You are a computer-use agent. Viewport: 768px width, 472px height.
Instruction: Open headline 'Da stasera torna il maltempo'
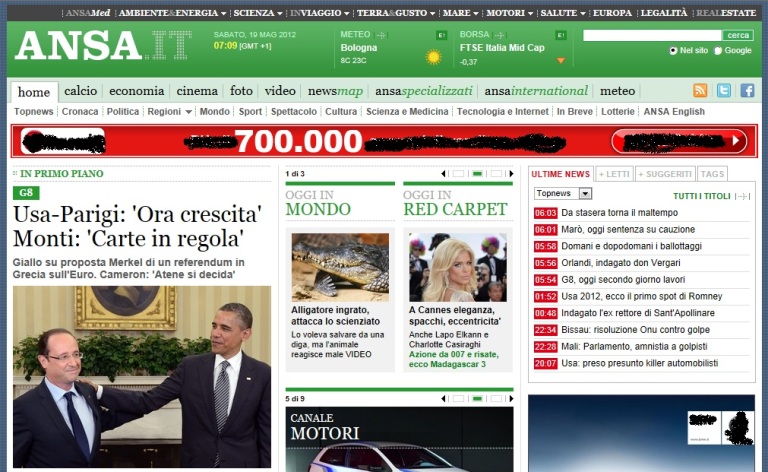coord(619,213)
